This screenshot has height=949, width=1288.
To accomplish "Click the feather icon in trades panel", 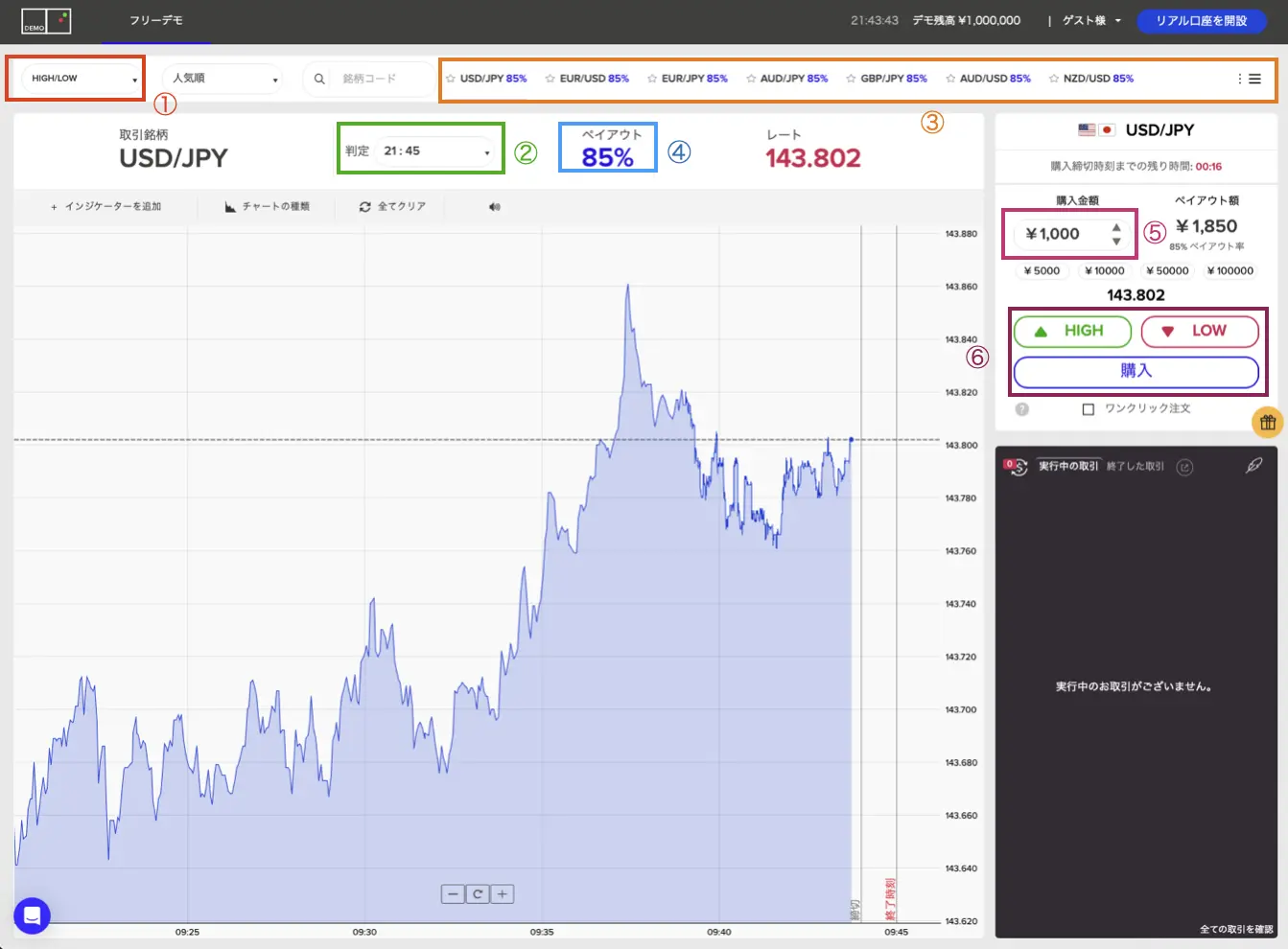I will point(1253,466).
